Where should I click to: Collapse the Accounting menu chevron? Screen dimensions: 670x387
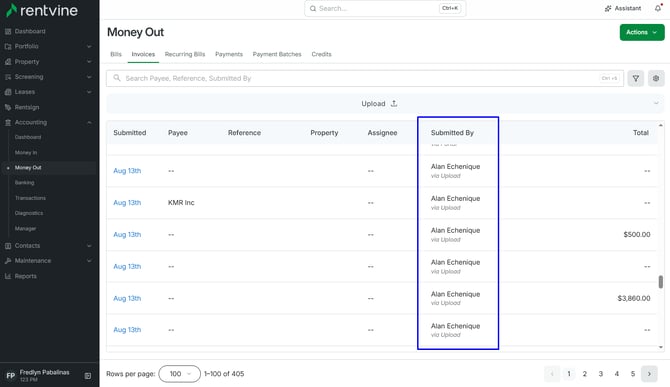coord(89,122)
